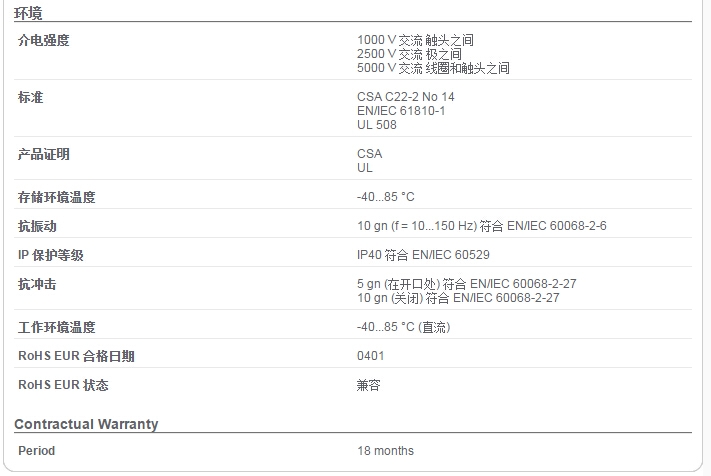Viewport: 711px width, 476px height.
Task: Click the 1000 V 交流 触头之间 value
Action: pyautogui.click(x=415, y=40)
